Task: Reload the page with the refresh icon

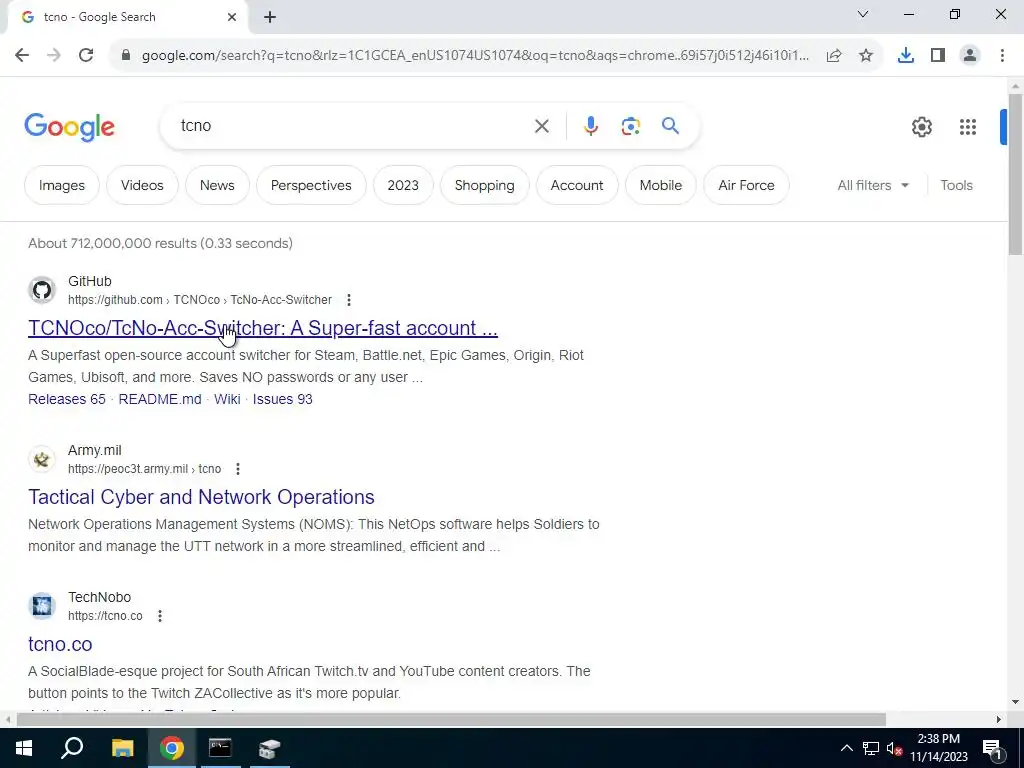Action: 86,56
